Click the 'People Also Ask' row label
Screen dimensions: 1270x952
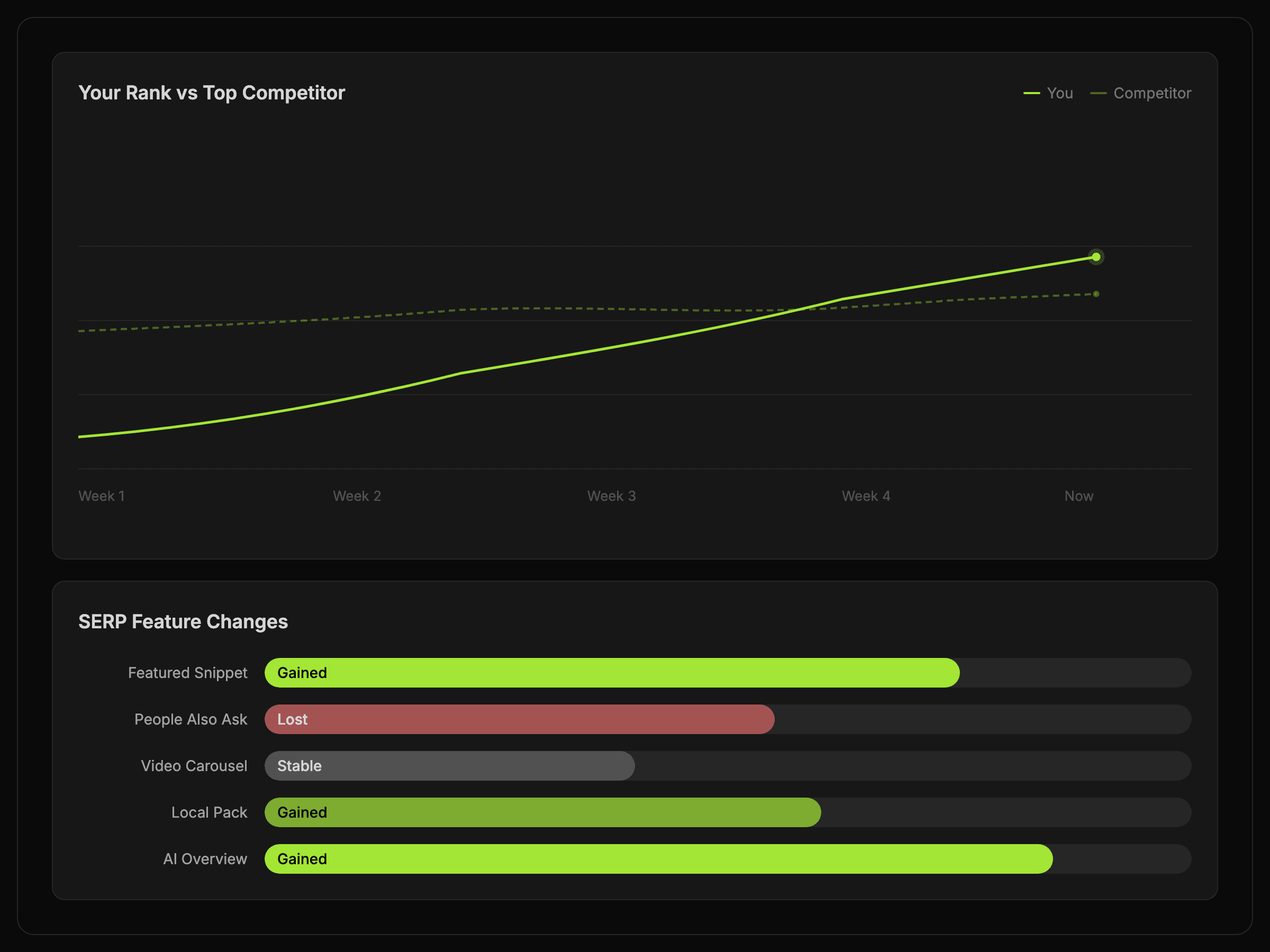point(190,719)
